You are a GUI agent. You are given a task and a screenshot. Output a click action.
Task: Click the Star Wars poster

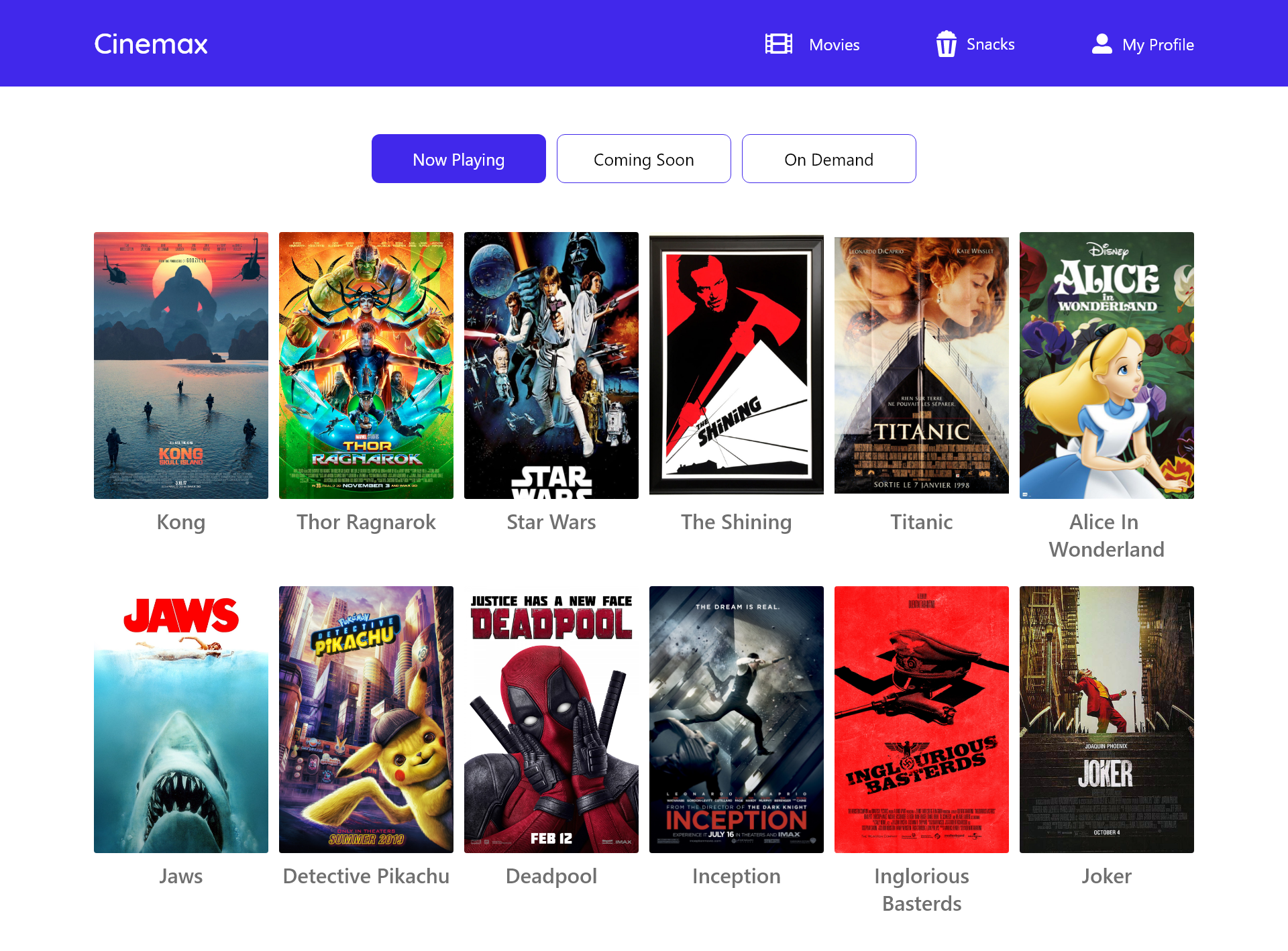tap(551, 366)
